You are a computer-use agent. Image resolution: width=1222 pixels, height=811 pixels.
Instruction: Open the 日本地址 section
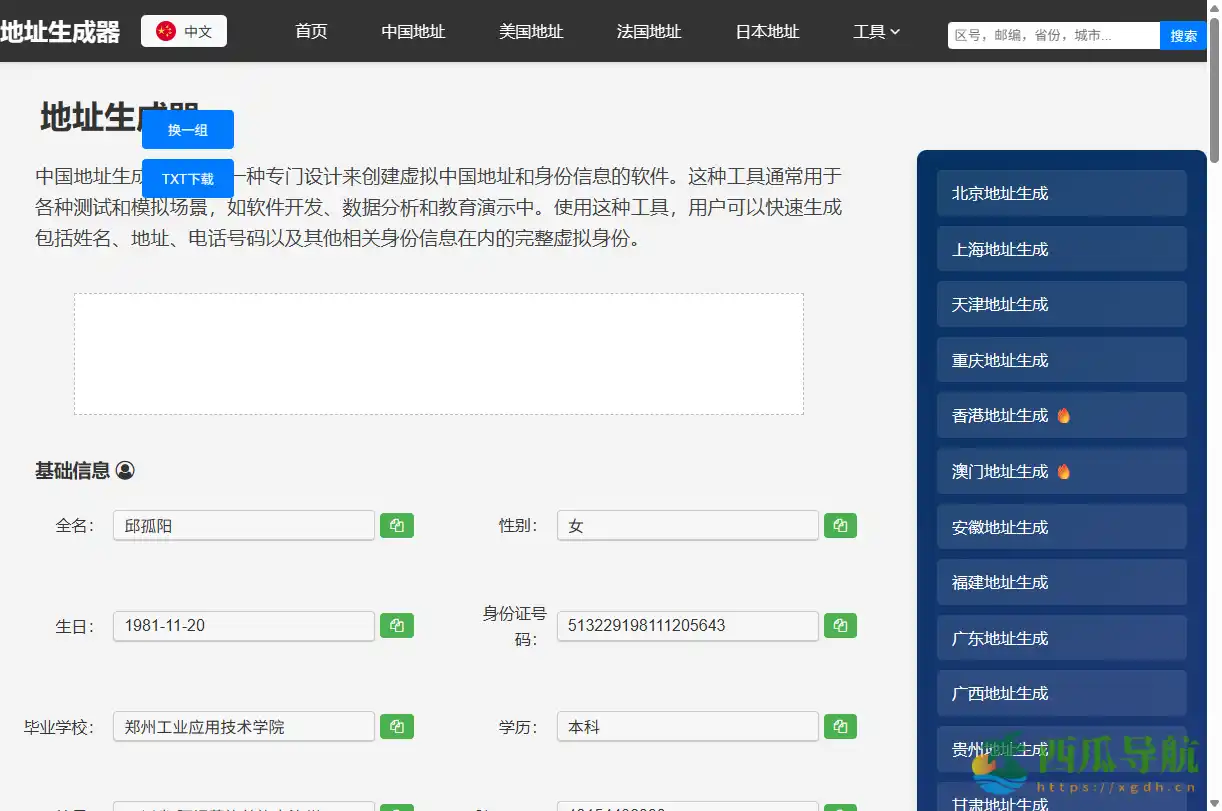point(766,31)
